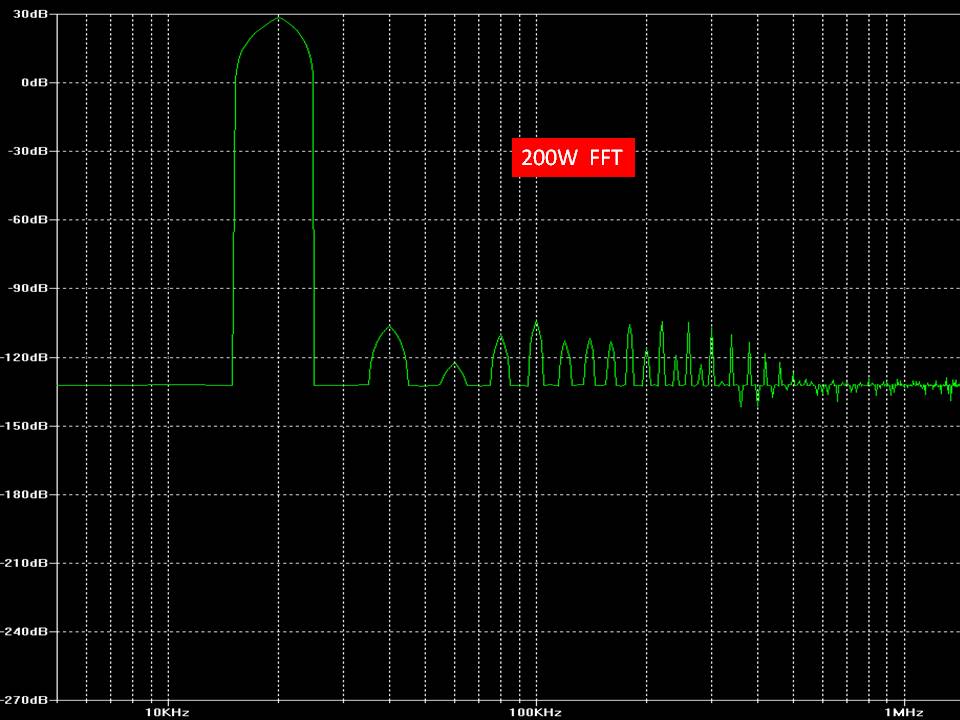
Task: Click the 1MHz frequency label
Action: [904, 712]
